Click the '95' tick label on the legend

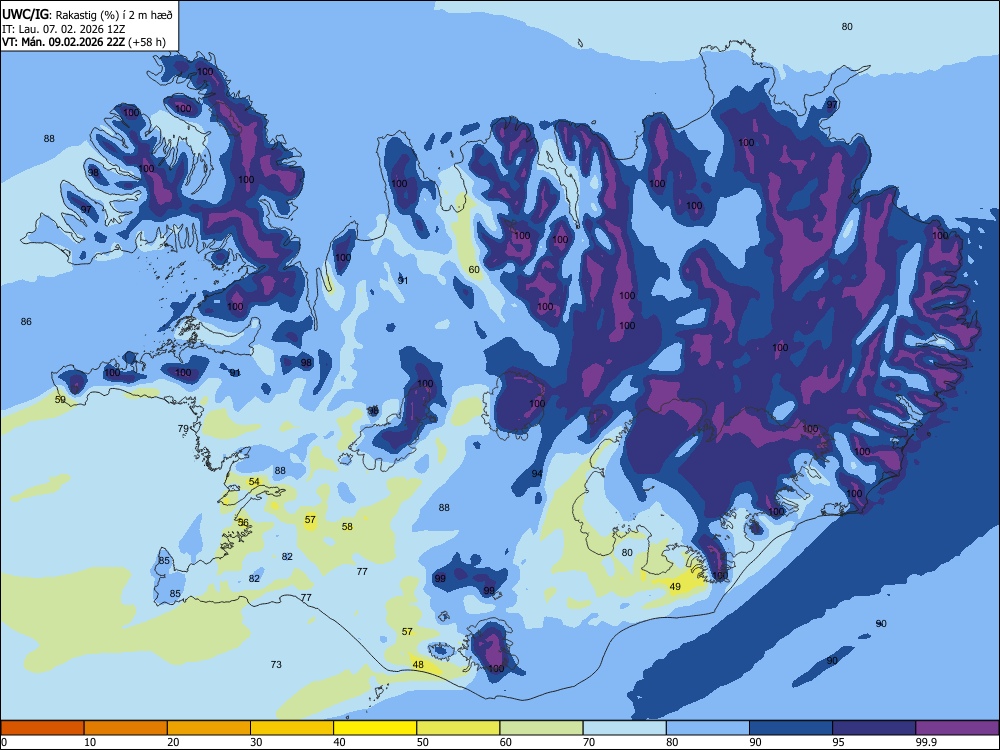point(839,742)
